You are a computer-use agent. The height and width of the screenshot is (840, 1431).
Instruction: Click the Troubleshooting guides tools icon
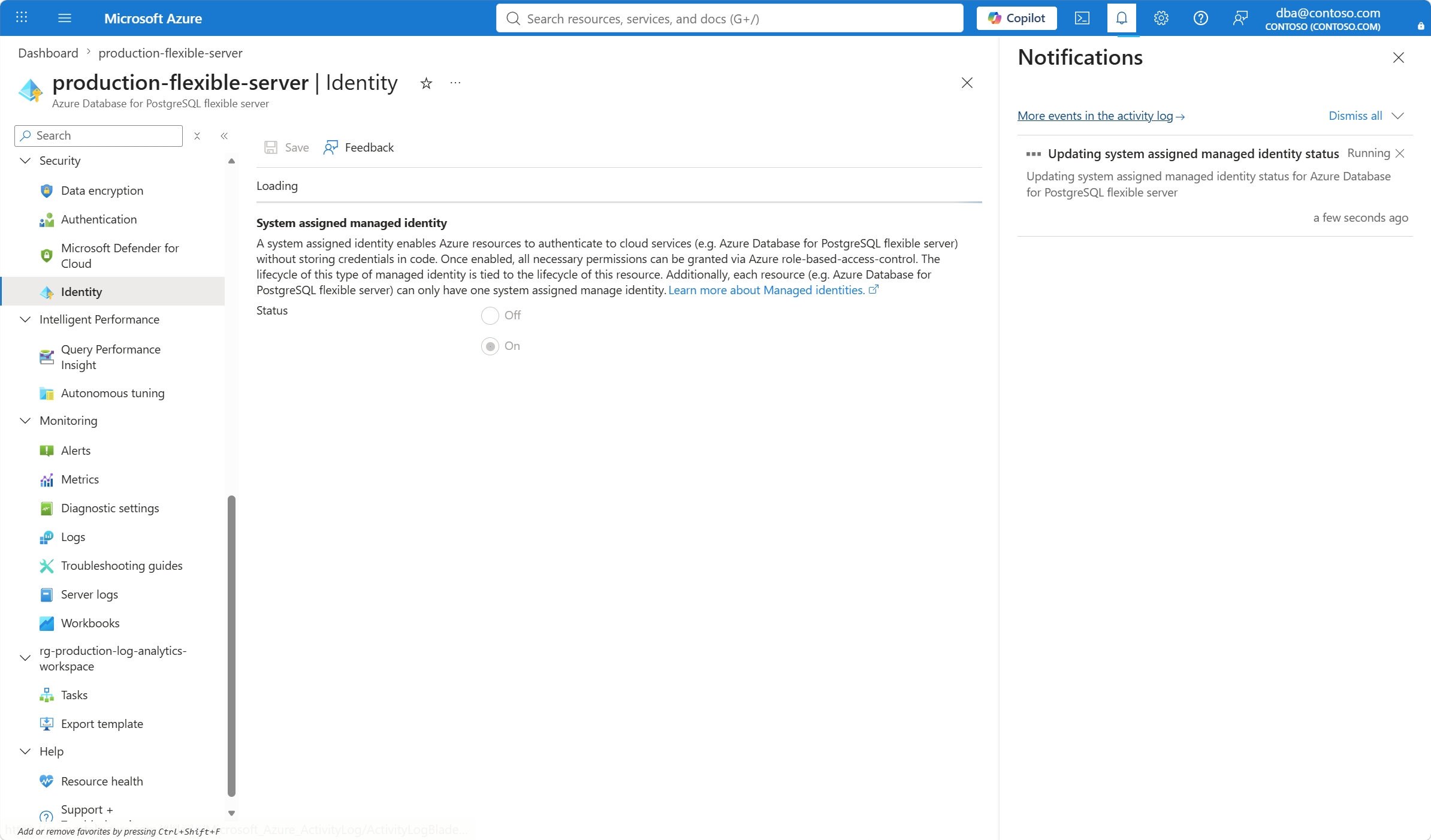click(47, 566)
